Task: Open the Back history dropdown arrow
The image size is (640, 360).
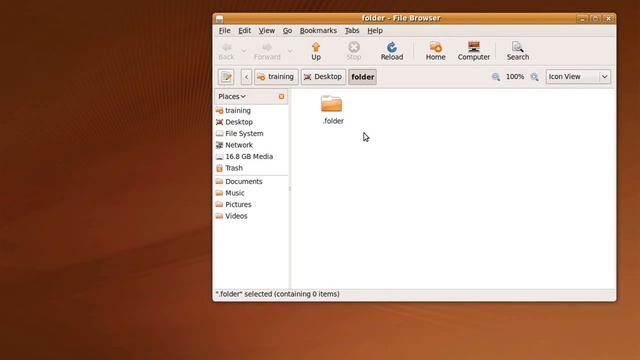Action: pos(244,51)
